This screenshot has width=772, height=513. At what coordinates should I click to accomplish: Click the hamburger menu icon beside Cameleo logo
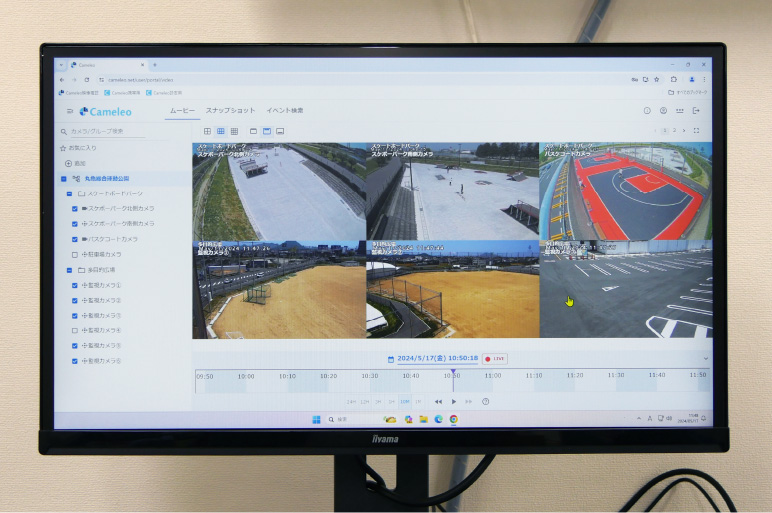[69, 112]
